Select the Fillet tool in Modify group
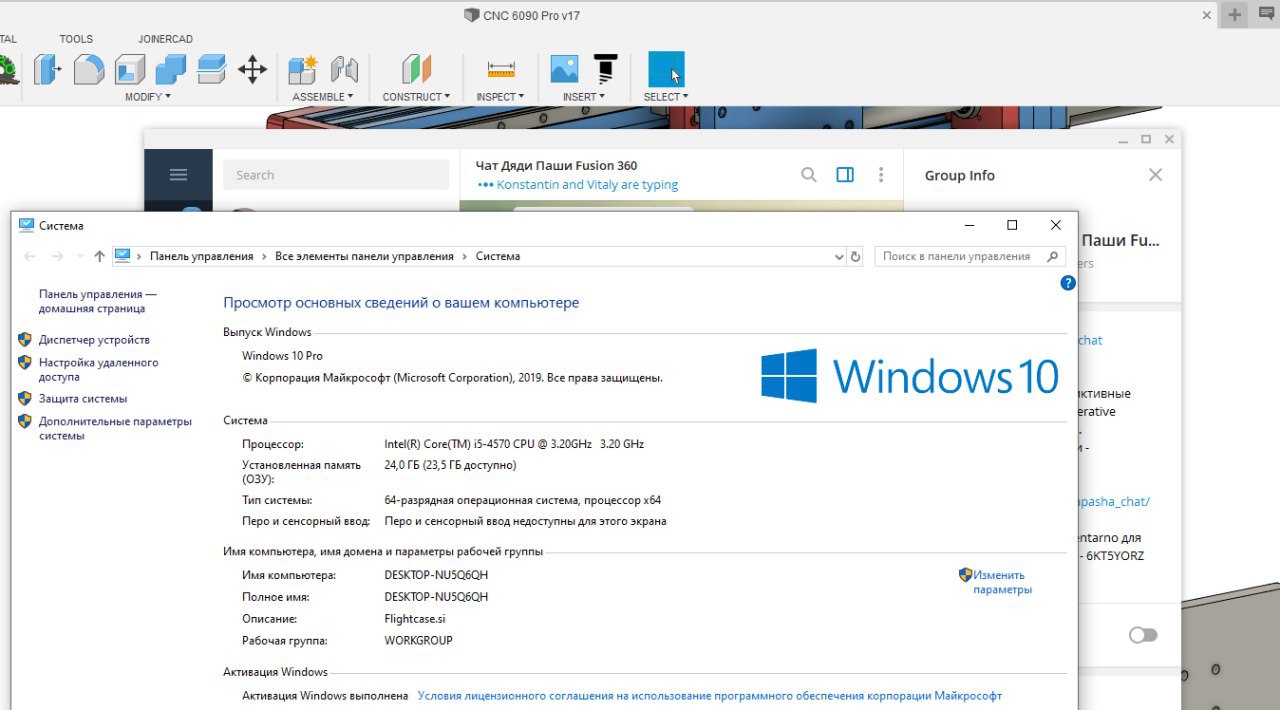The image size is (1280, 710). pyautogui.click(x=89, y=69)
